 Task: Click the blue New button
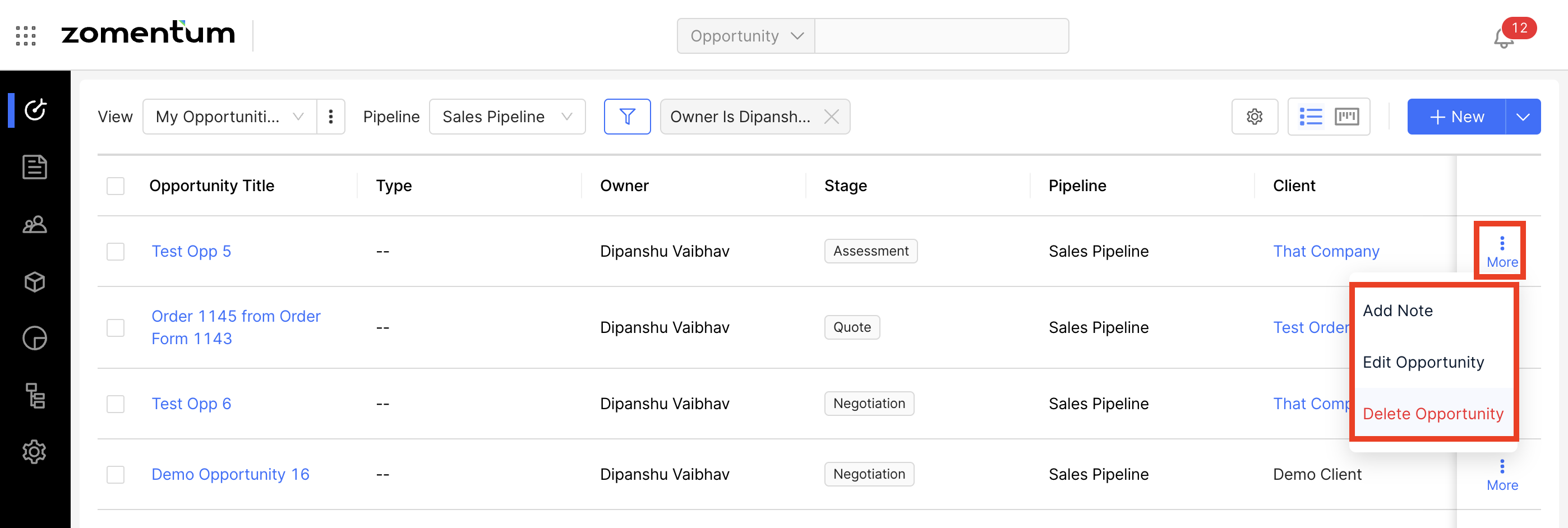pos(1456,117)
